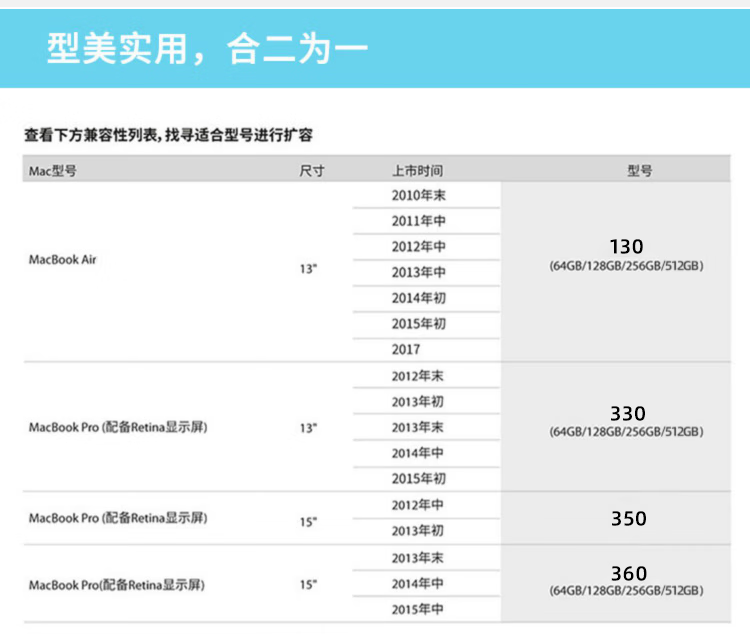Click the 型号 column header on the right
Viewport: 750px width, 634px height.
(640, 170)
